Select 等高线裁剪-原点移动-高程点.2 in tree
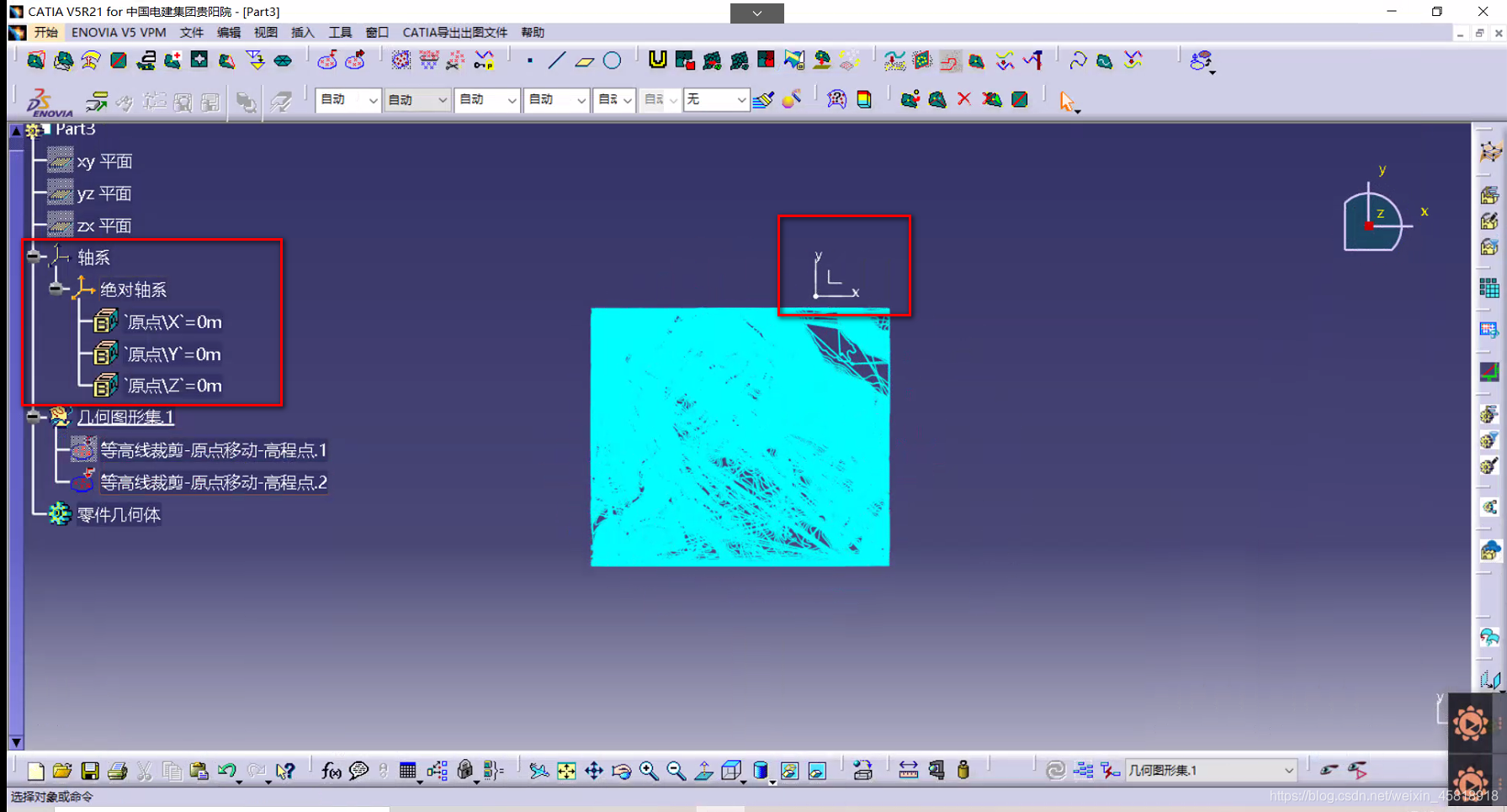The width and height of the screenshot is (1507, 812). click(213, 482)
